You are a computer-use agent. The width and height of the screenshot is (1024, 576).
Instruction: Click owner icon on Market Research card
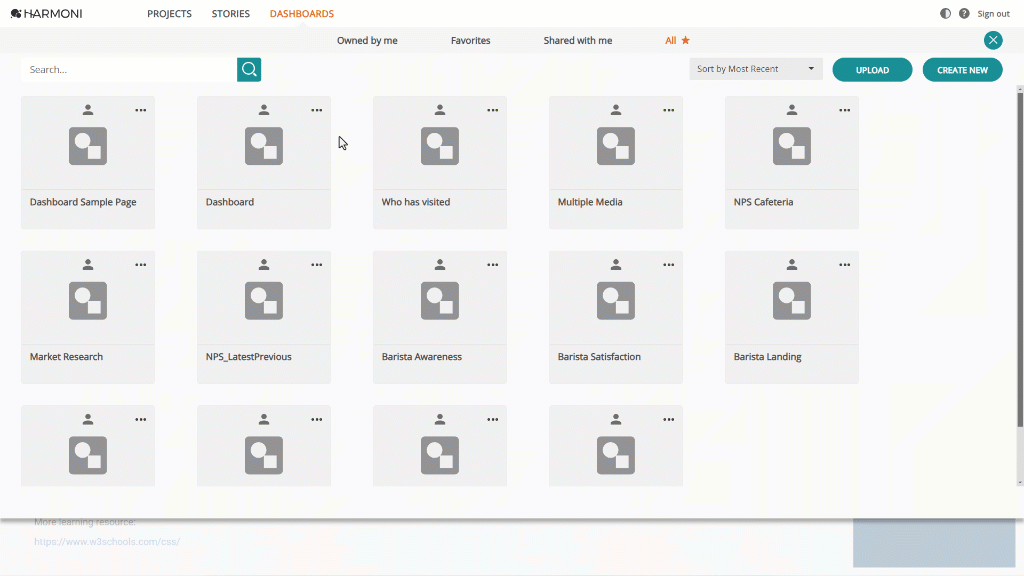(88, 264)
